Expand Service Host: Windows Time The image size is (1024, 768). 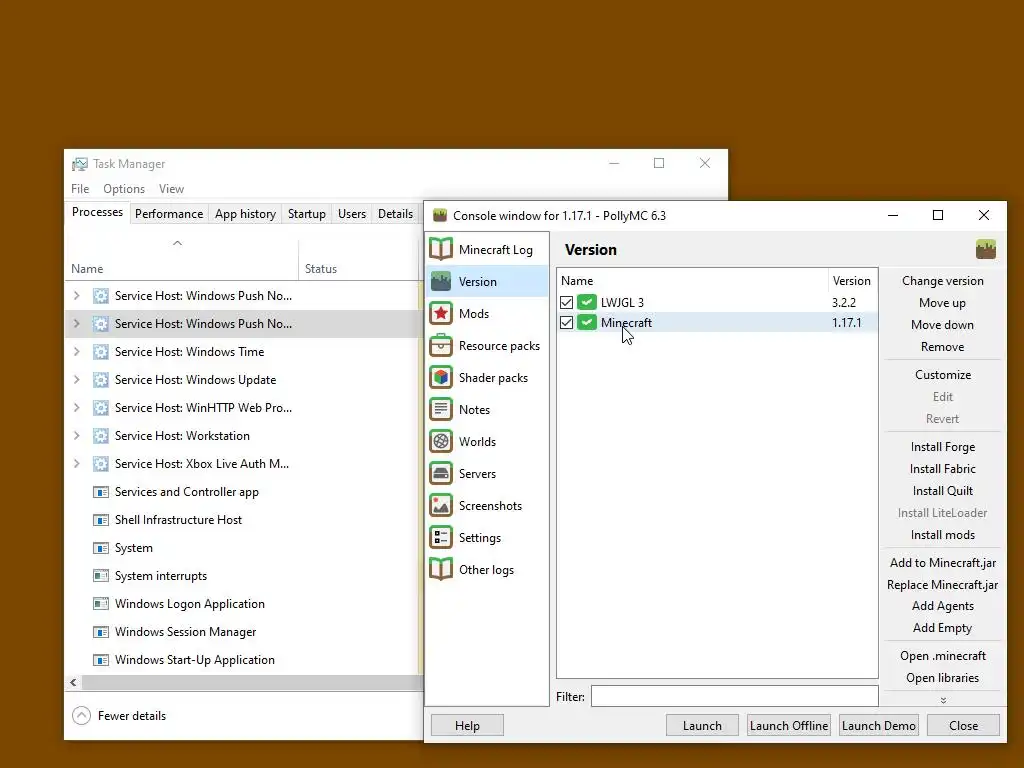pos(76,352)
